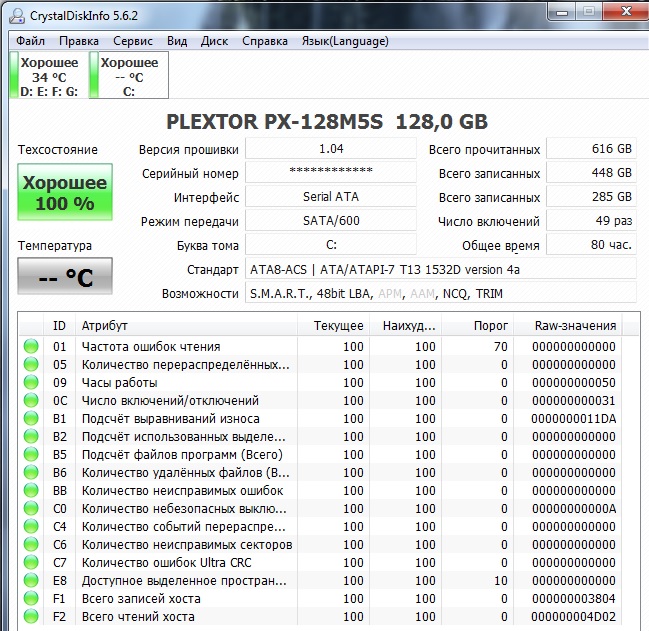Click the temperature -- °C button
The image size is (649, 631).
[65, 276]
